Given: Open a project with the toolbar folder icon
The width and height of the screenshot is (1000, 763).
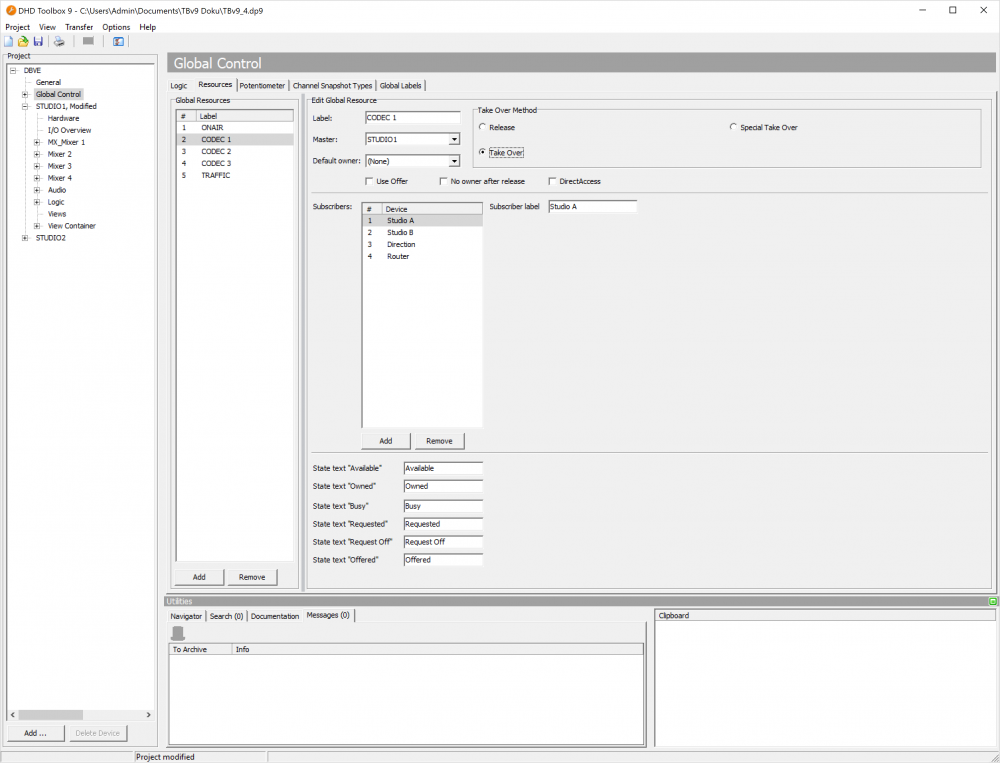Looking at the screenshot, I should (x=23, y=41).
